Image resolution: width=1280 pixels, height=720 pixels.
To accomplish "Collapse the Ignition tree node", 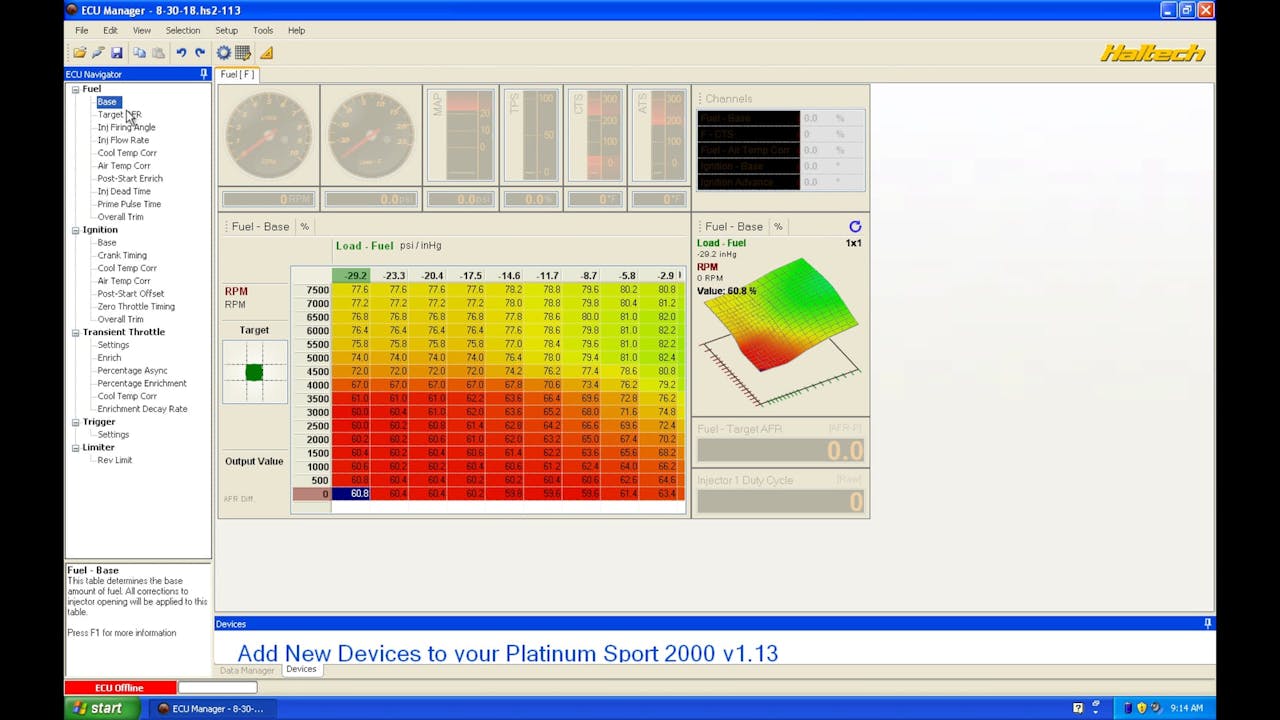I will 75,230.
